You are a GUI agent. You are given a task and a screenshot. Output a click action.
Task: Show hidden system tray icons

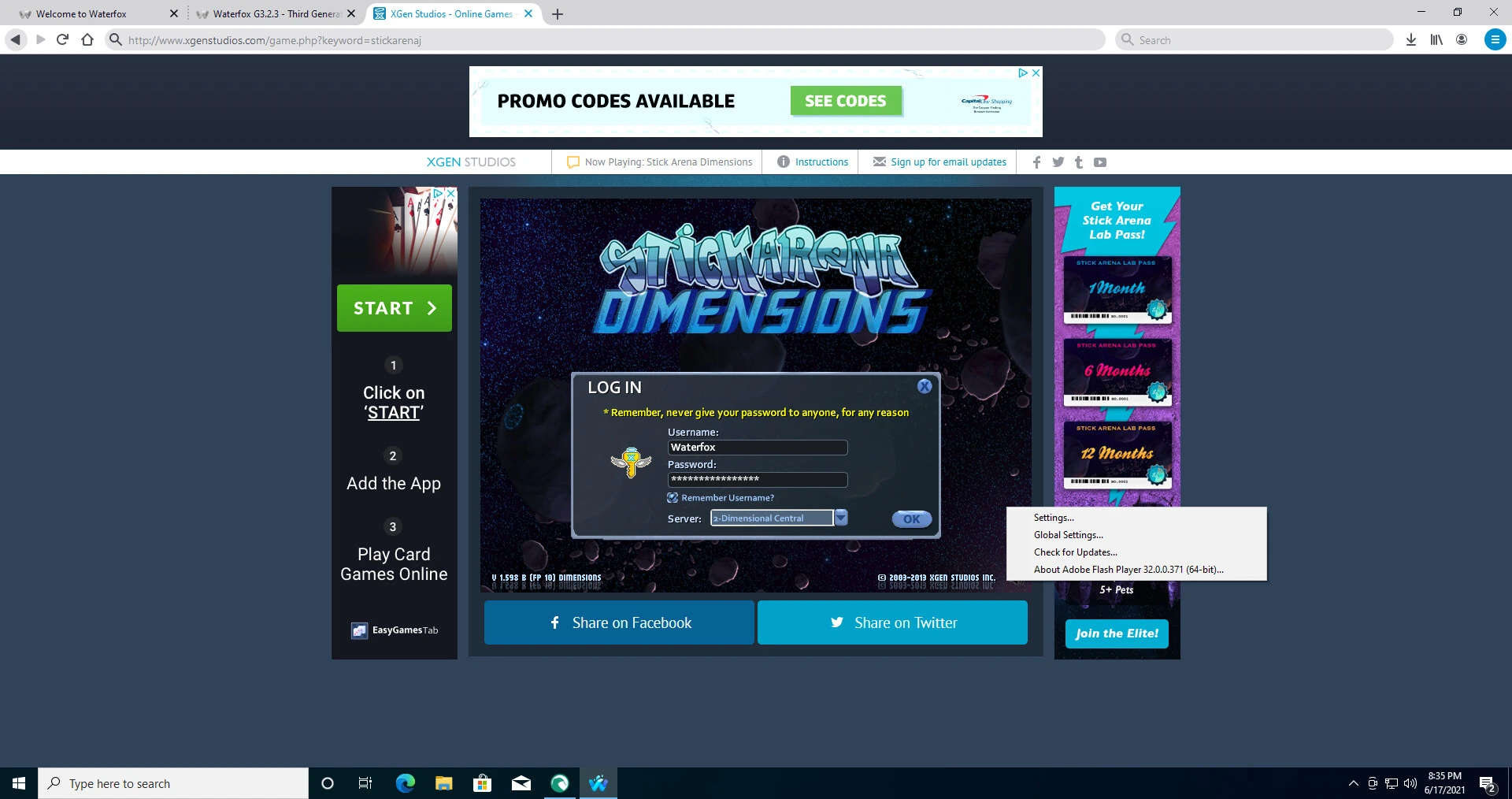tap(1353, 783)
